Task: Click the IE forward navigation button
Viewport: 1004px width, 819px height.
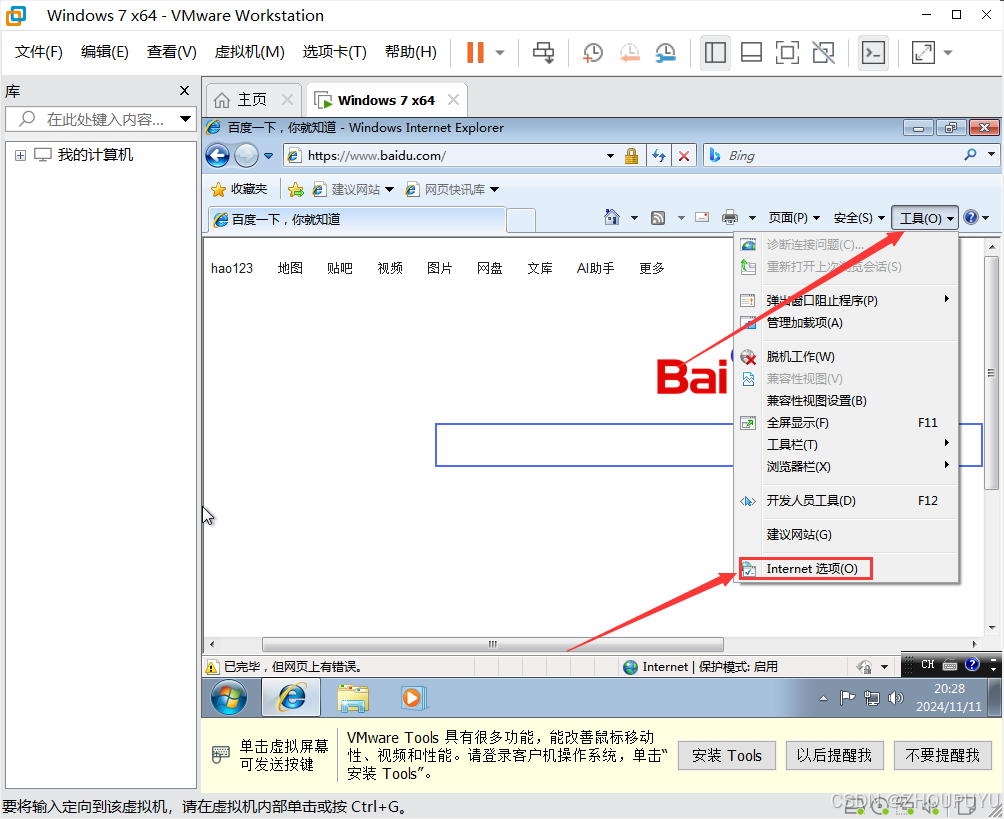Action: tap(246, 155)
